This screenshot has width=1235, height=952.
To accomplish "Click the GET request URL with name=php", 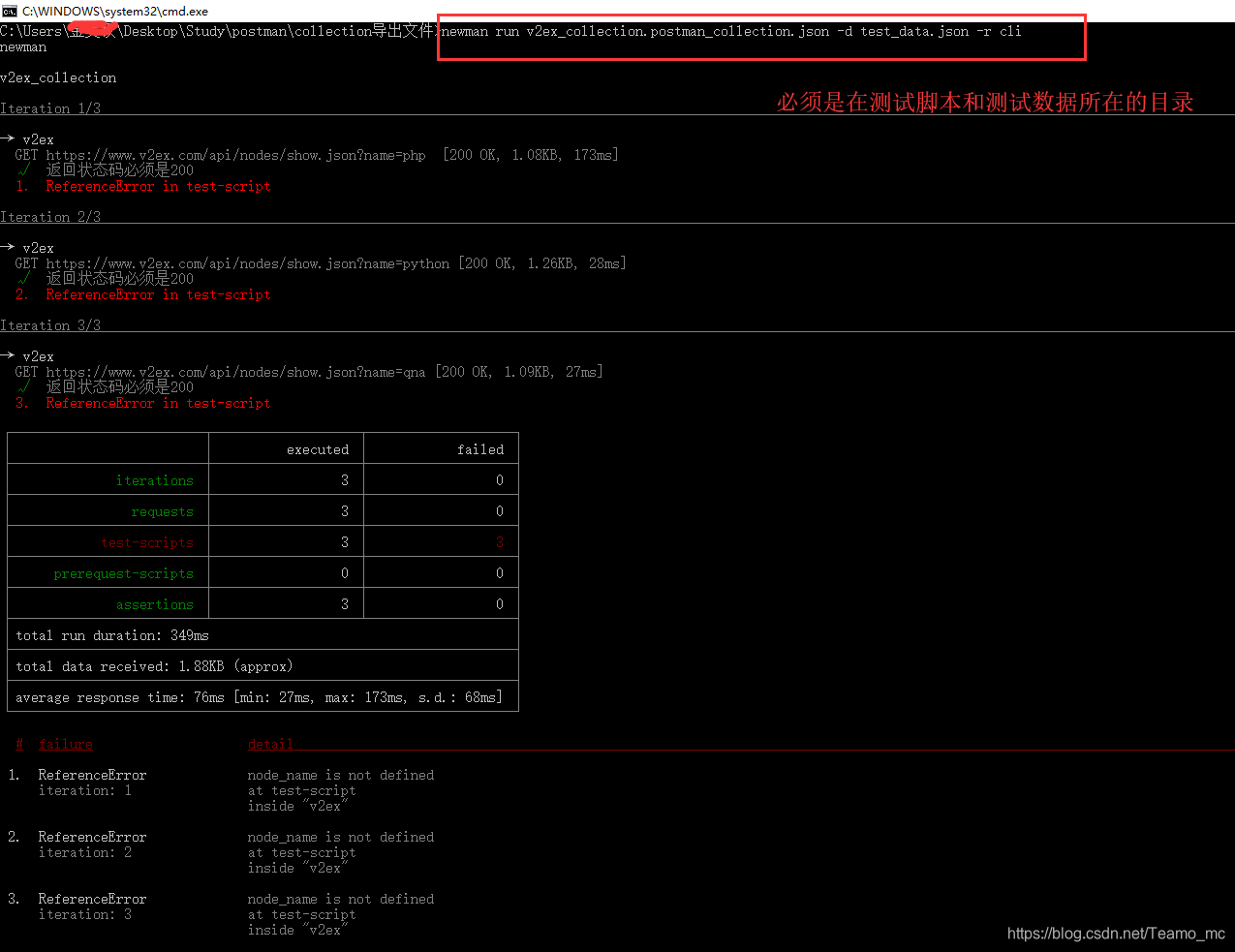I will (235, 155).
